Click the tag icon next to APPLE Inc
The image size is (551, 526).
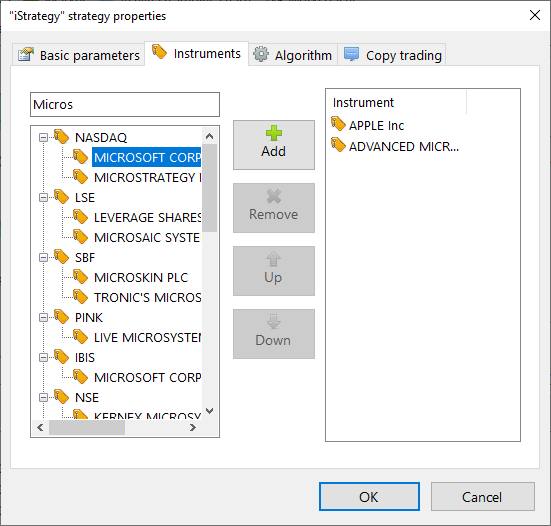(338, 124)
